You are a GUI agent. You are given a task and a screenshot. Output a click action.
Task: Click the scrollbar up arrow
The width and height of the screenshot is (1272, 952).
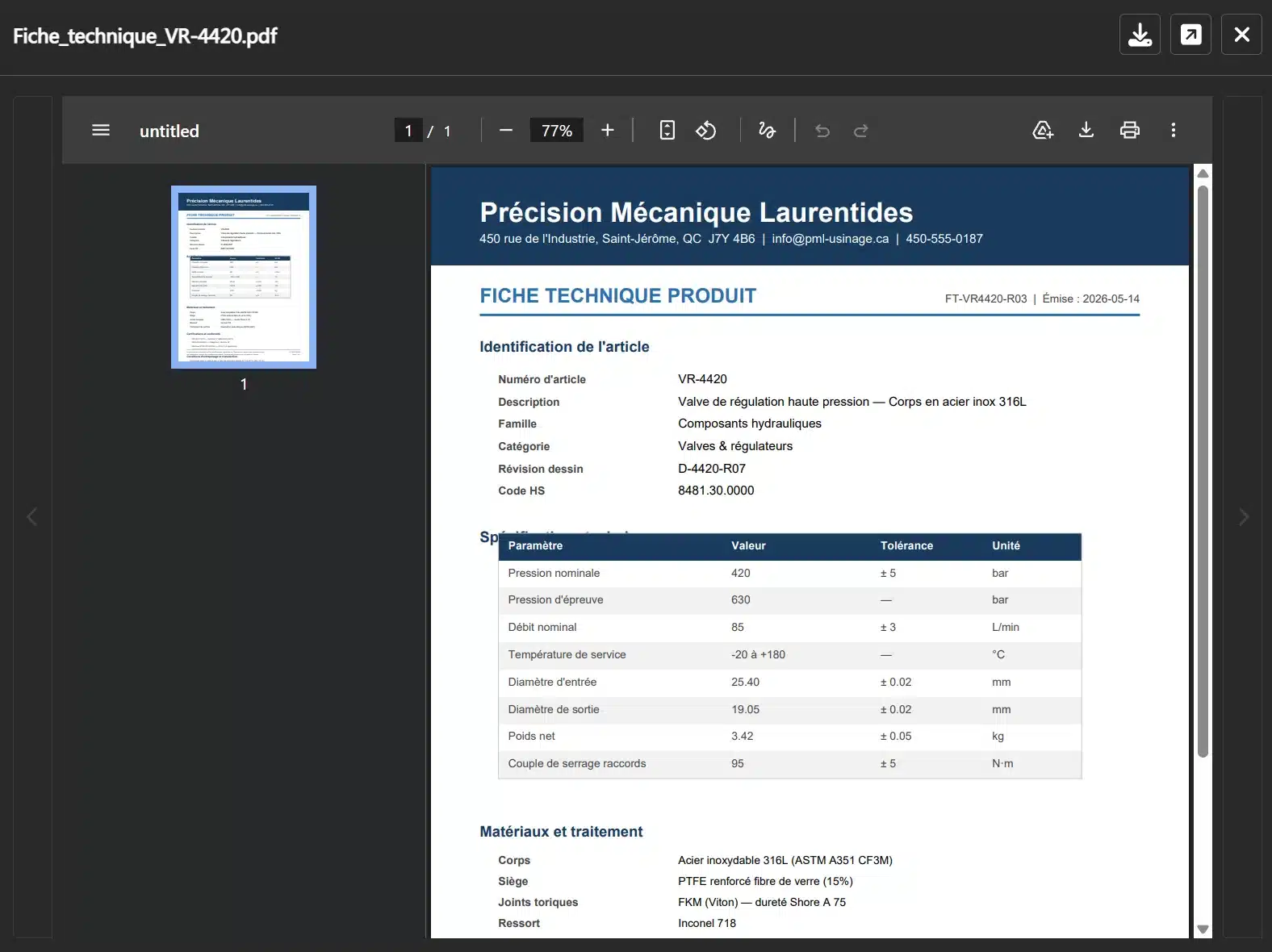[x=1203, y=173]
